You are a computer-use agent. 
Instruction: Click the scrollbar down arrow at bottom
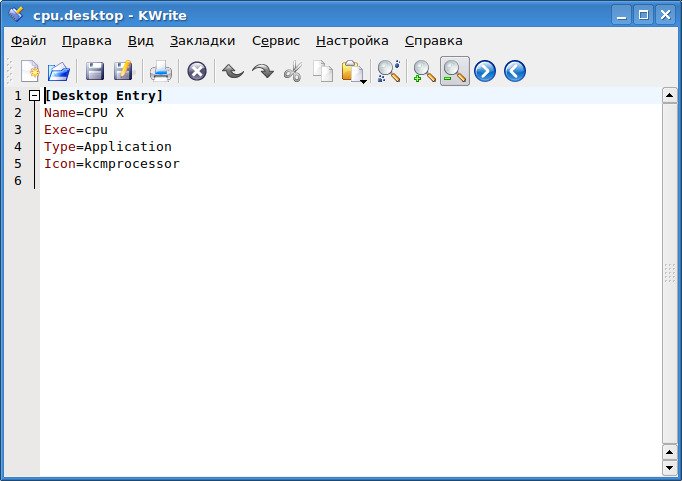tap(669, 467)
